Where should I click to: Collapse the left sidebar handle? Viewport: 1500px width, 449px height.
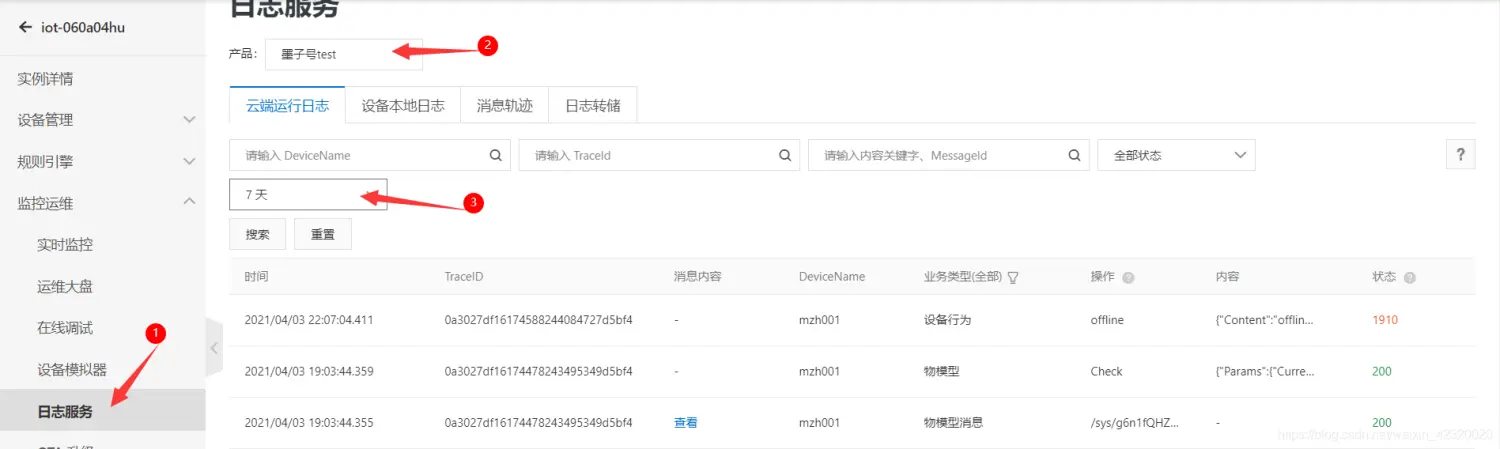coord(214,348)
